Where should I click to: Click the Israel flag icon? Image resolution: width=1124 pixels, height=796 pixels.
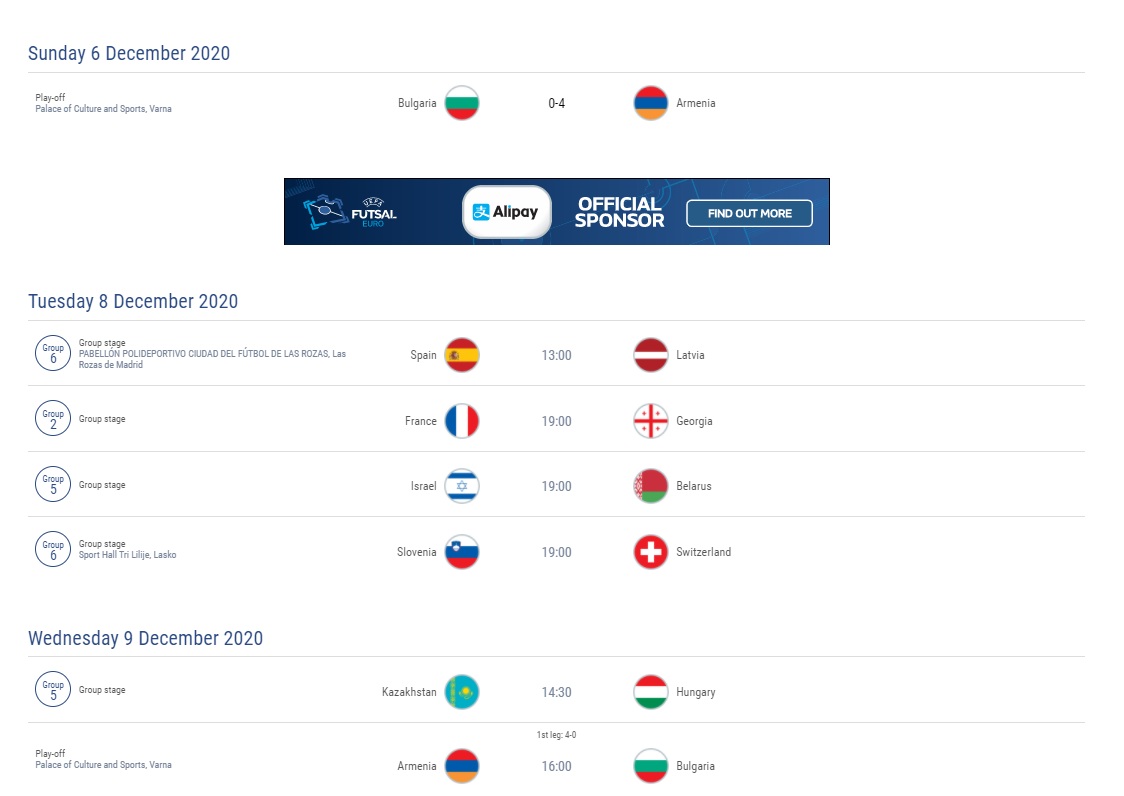coord(462,486)
